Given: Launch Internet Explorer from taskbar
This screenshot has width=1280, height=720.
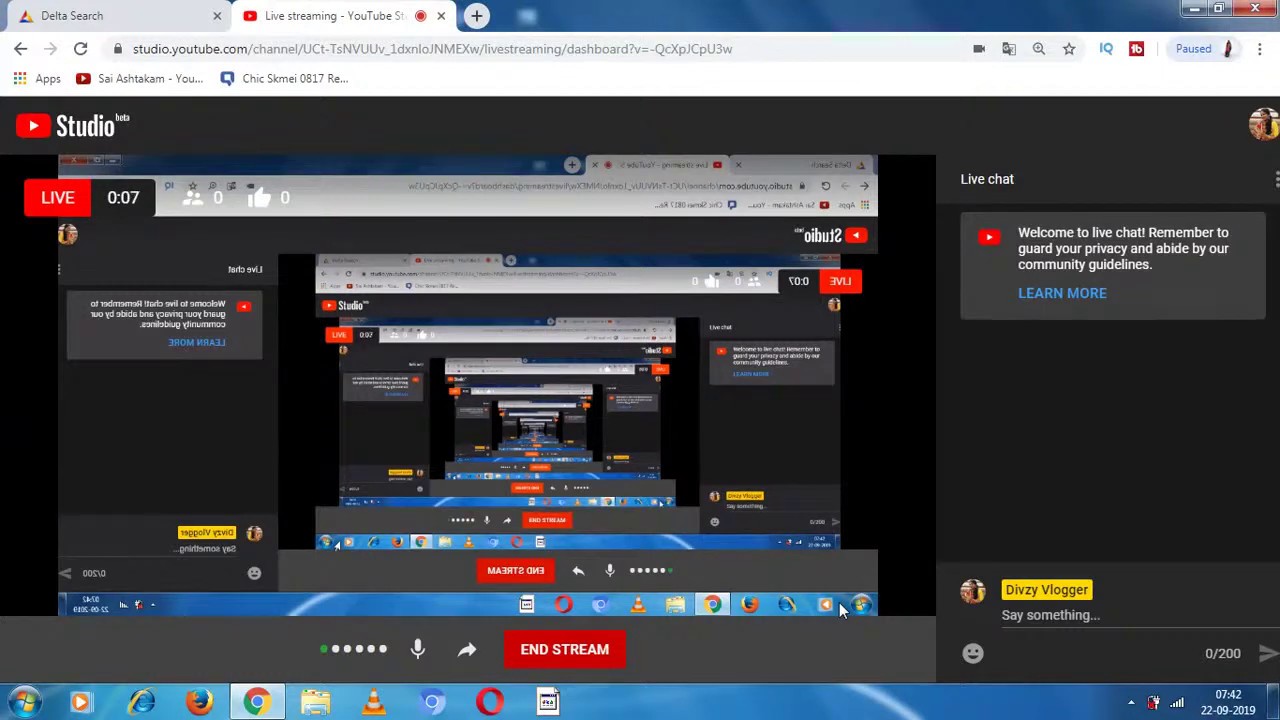Looking at the screenshot, I should (x=141, y=702).
